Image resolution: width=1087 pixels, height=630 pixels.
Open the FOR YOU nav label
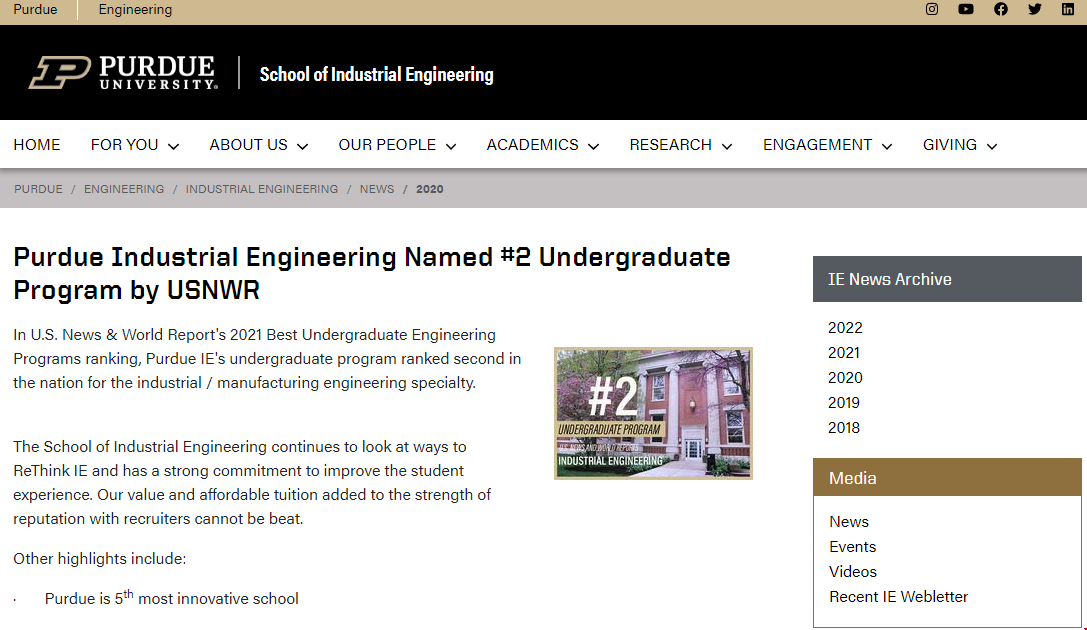coord(125,145)
